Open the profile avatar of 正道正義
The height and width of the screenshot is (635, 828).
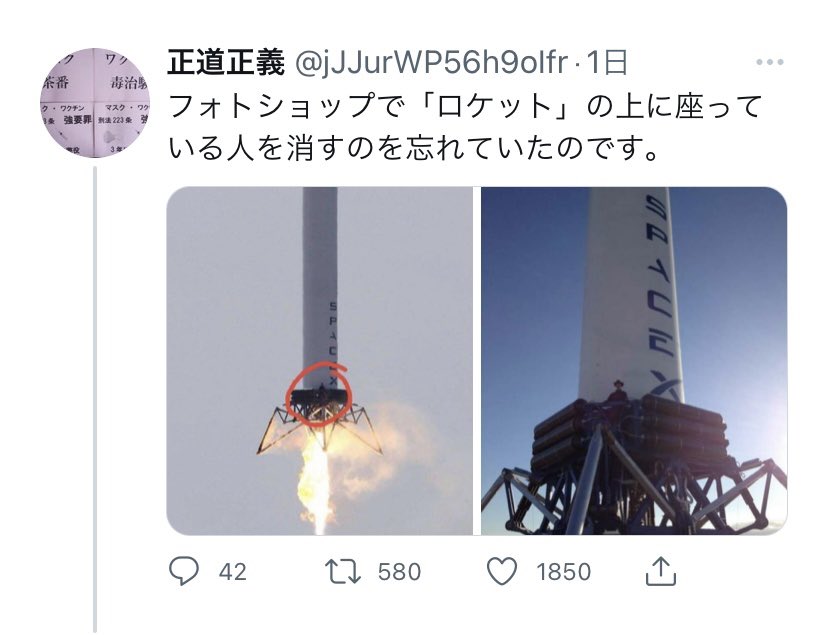[95, 103]
